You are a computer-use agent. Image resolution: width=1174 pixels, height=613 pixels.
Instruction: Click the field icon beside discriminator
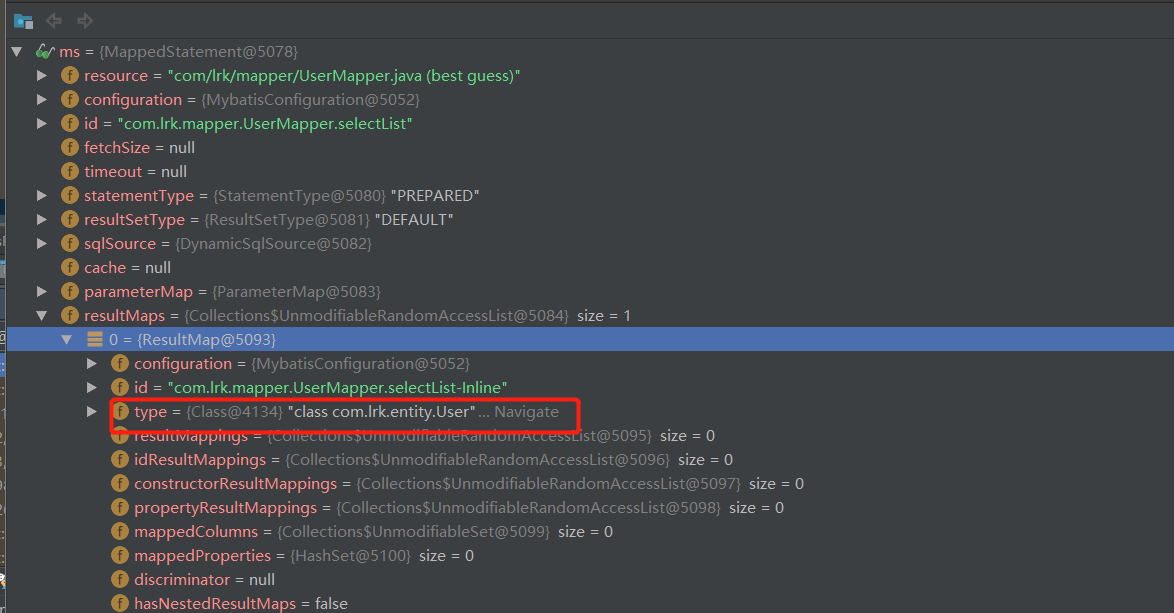(119, 580)
